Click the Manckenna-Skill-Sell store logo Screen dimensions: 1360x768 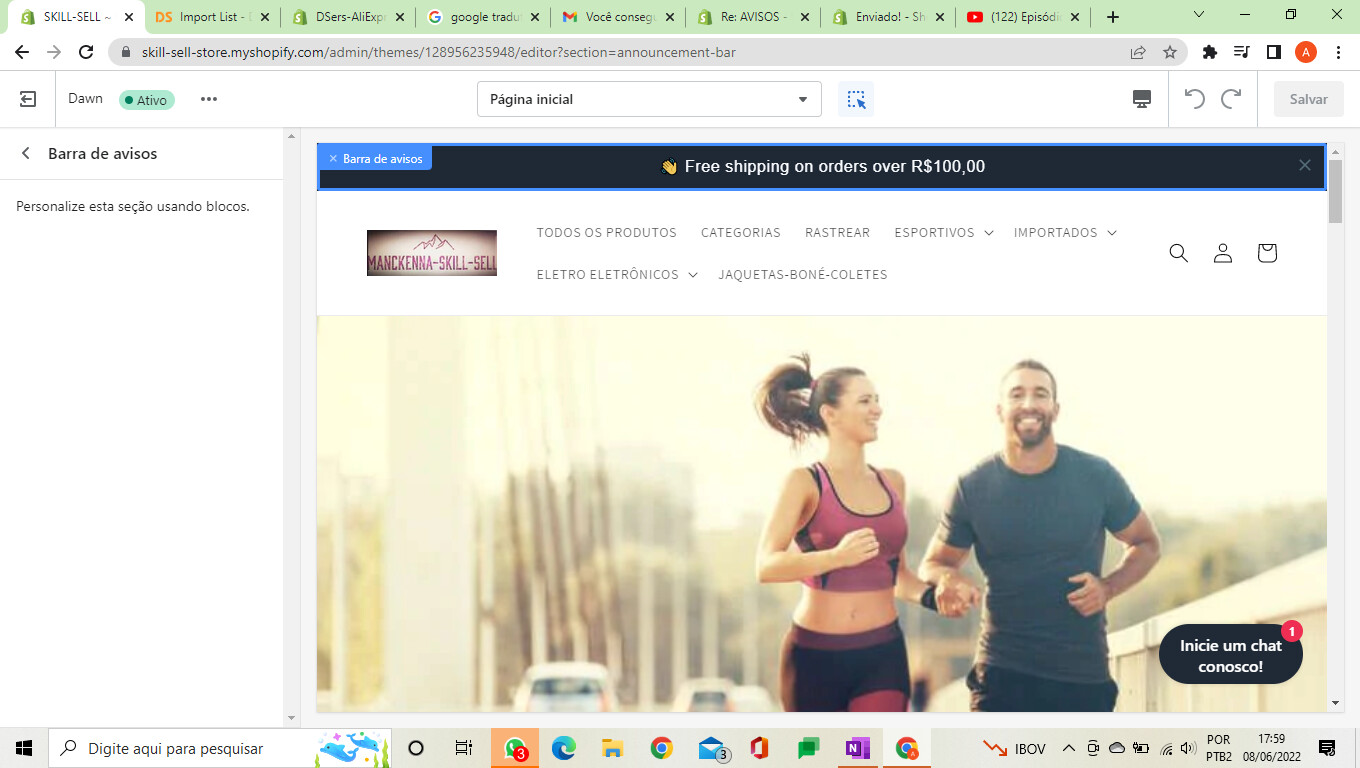coord(432,253)
